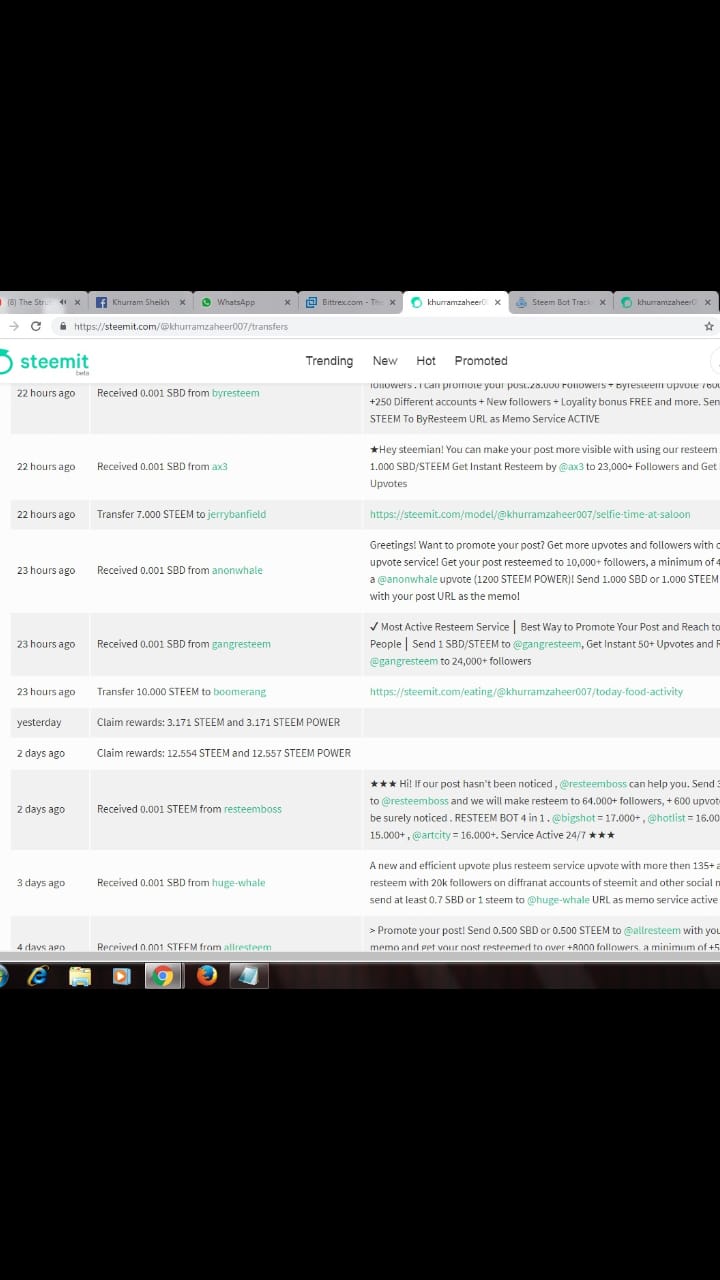The height and width of the screenshot is (1280, 720).
Task: Switch to the Bittrex.com tab
Action: click(349, 302)
